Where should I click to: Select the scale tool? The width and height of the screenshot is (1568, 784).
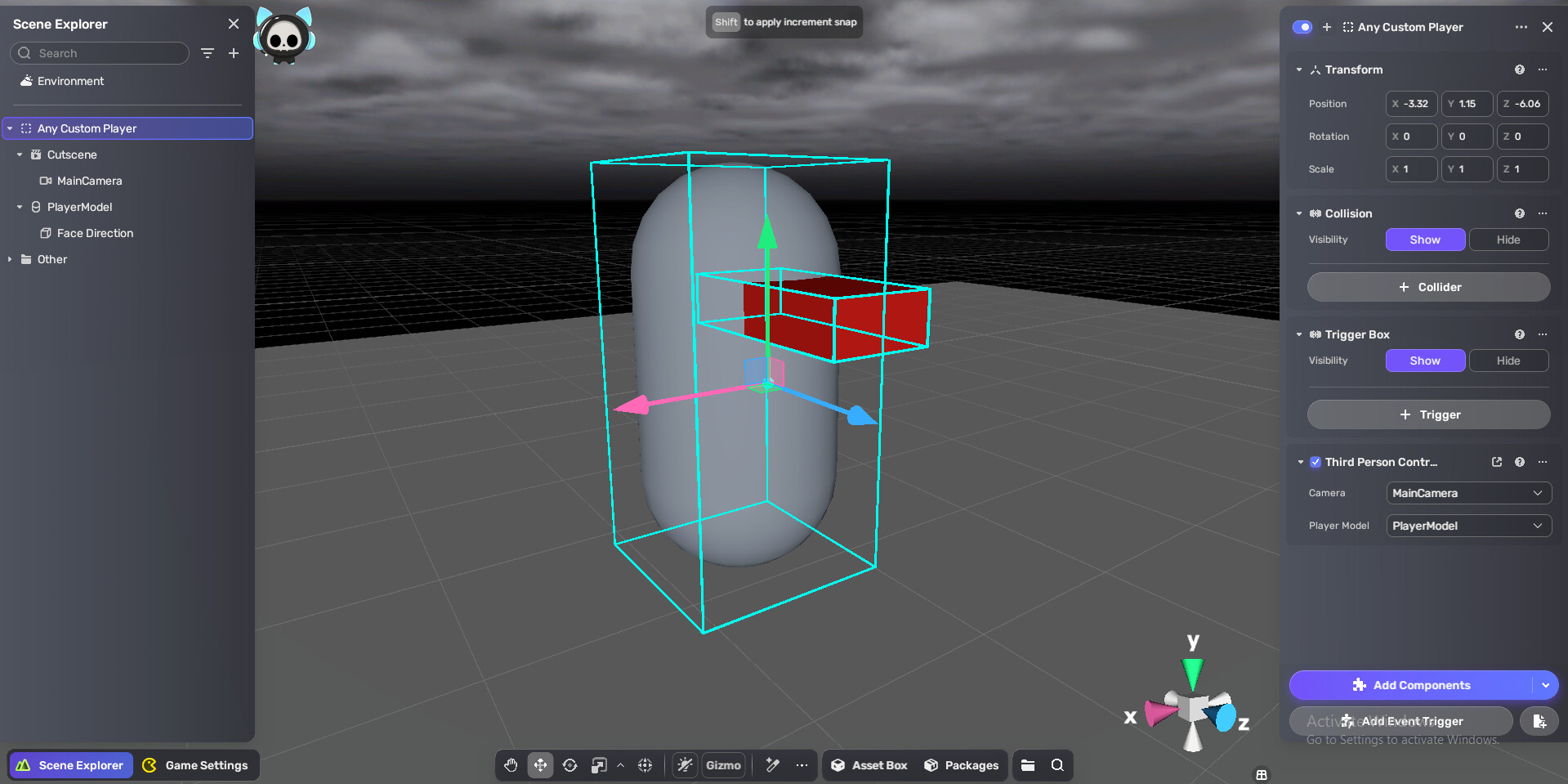tap(599, 765)
